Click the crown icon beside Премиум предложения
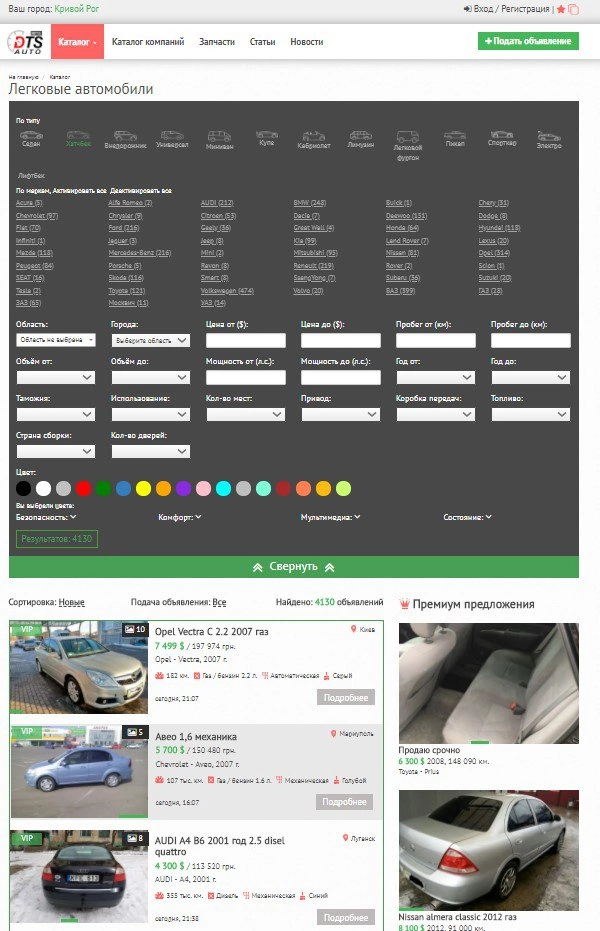Screen dimensions: 600x931 [405, 604]
